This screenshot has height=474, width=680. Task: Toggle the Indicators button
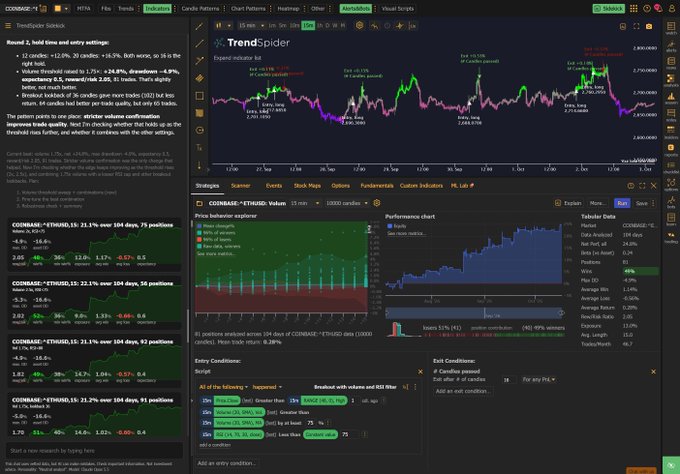[x=157, y=8]
